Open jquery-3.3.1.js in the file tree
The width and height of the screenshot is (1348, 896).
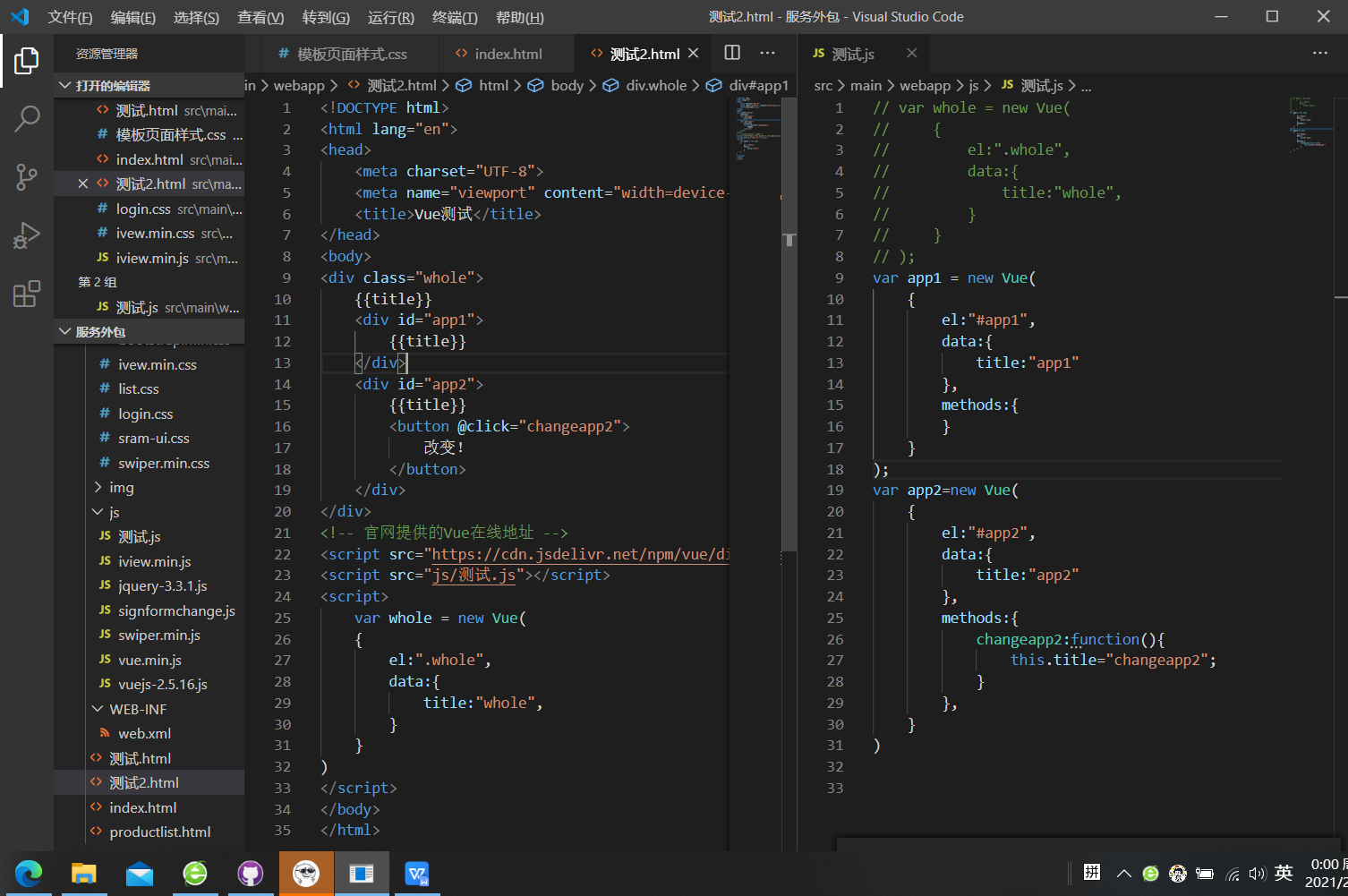pyautogui.click(x=162, y=586)
